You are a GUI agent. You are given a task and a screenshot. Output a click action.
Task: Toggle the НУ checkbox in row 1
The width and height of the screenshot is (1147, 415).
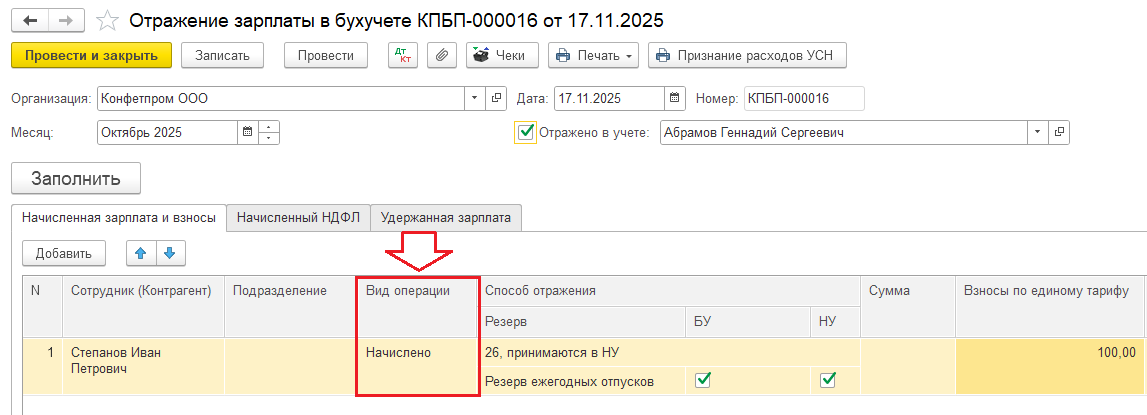(828, 380)
